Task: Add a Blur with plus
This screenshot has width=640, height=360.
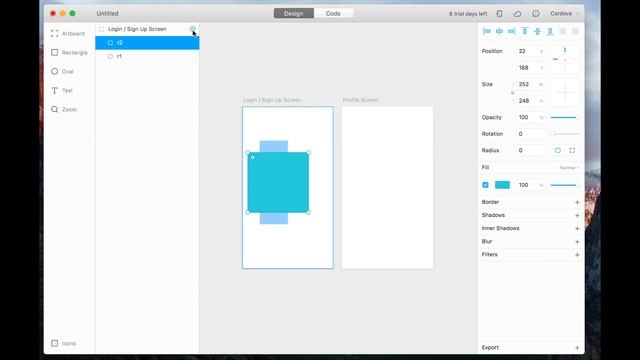Action: point(577,241)
